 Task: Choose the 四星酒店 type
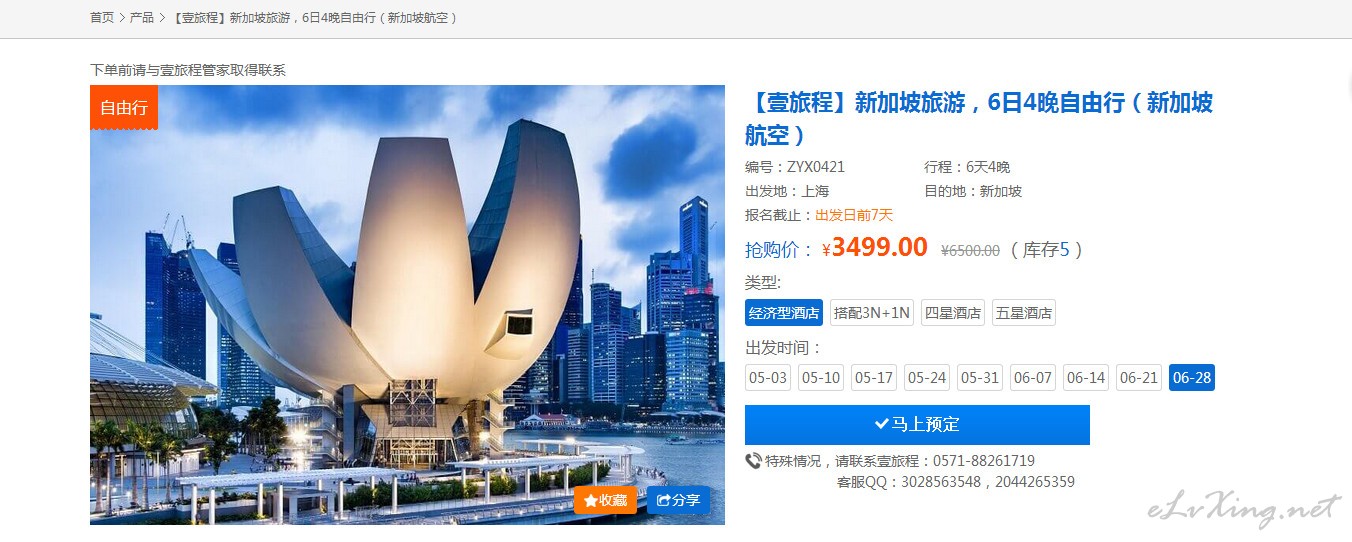(953, 313)
